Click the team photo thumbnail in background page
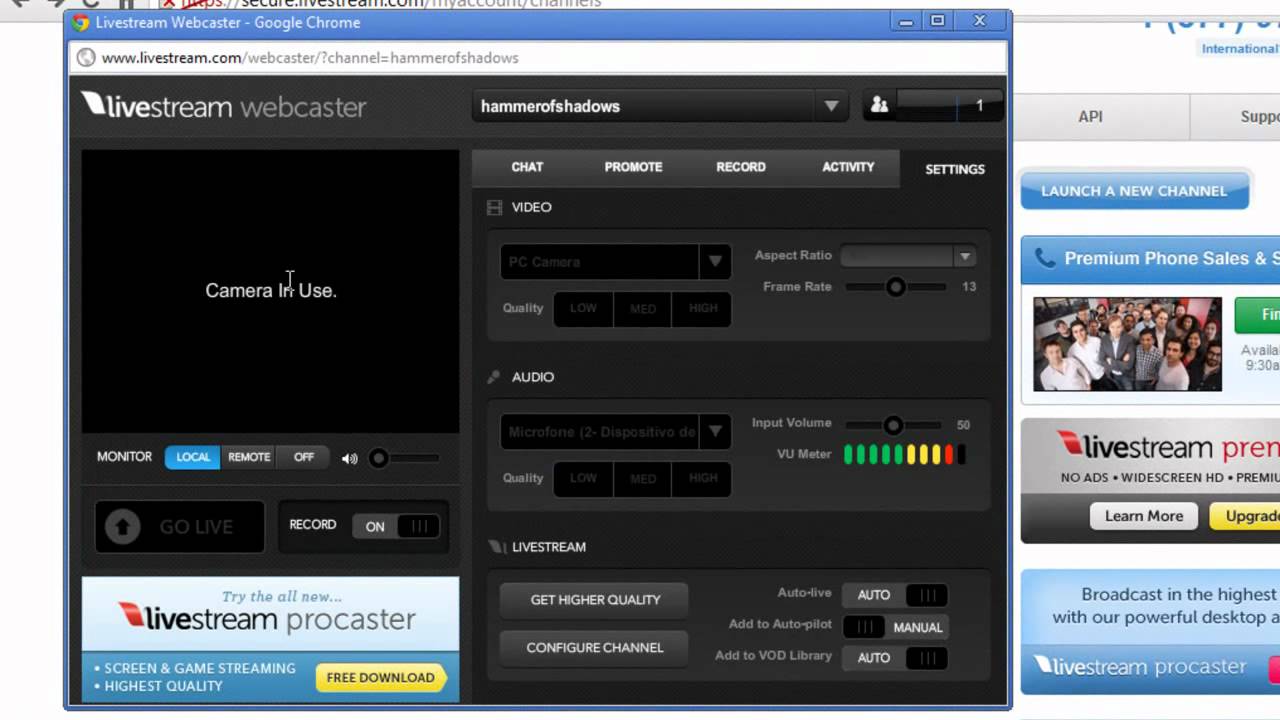 point(1127,344)
